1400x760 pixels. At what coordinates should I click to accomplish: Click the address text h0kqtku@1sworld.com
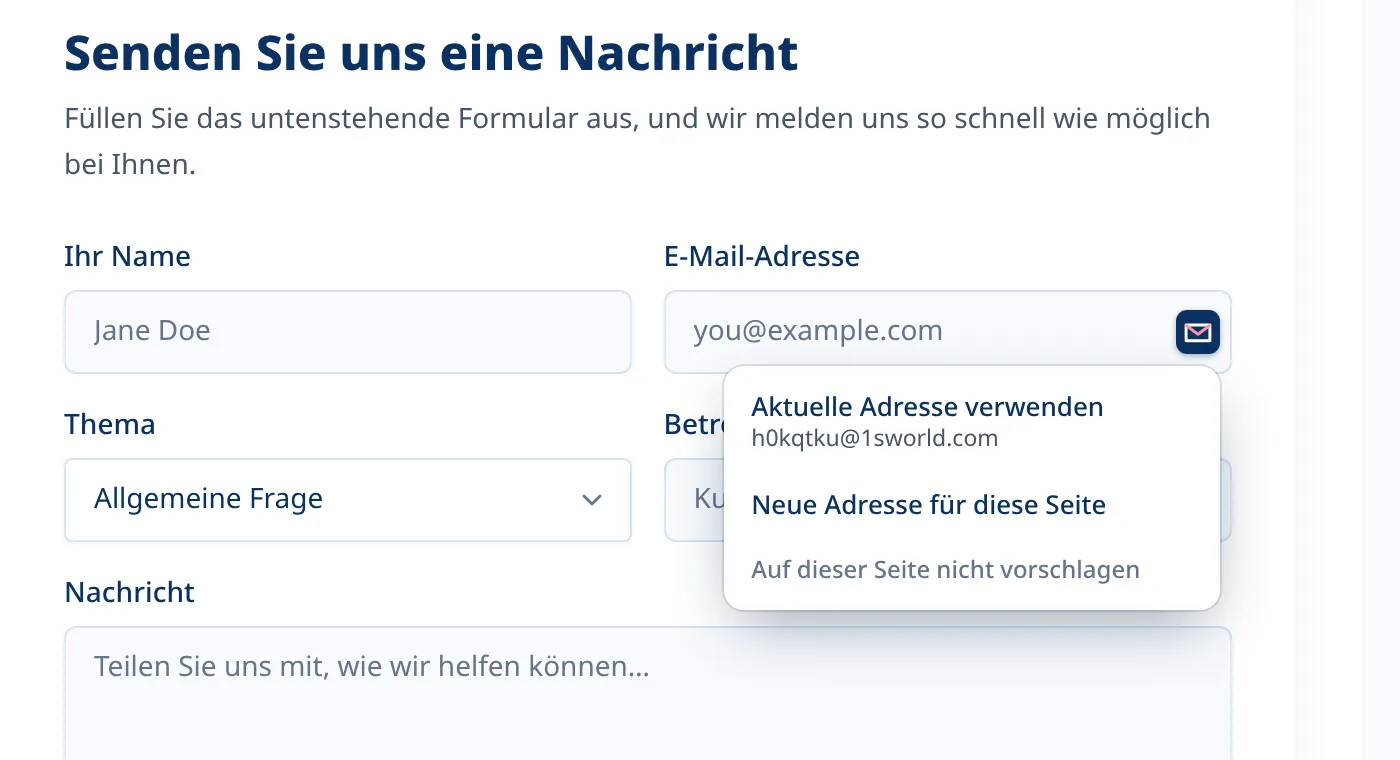pos(875,438)
